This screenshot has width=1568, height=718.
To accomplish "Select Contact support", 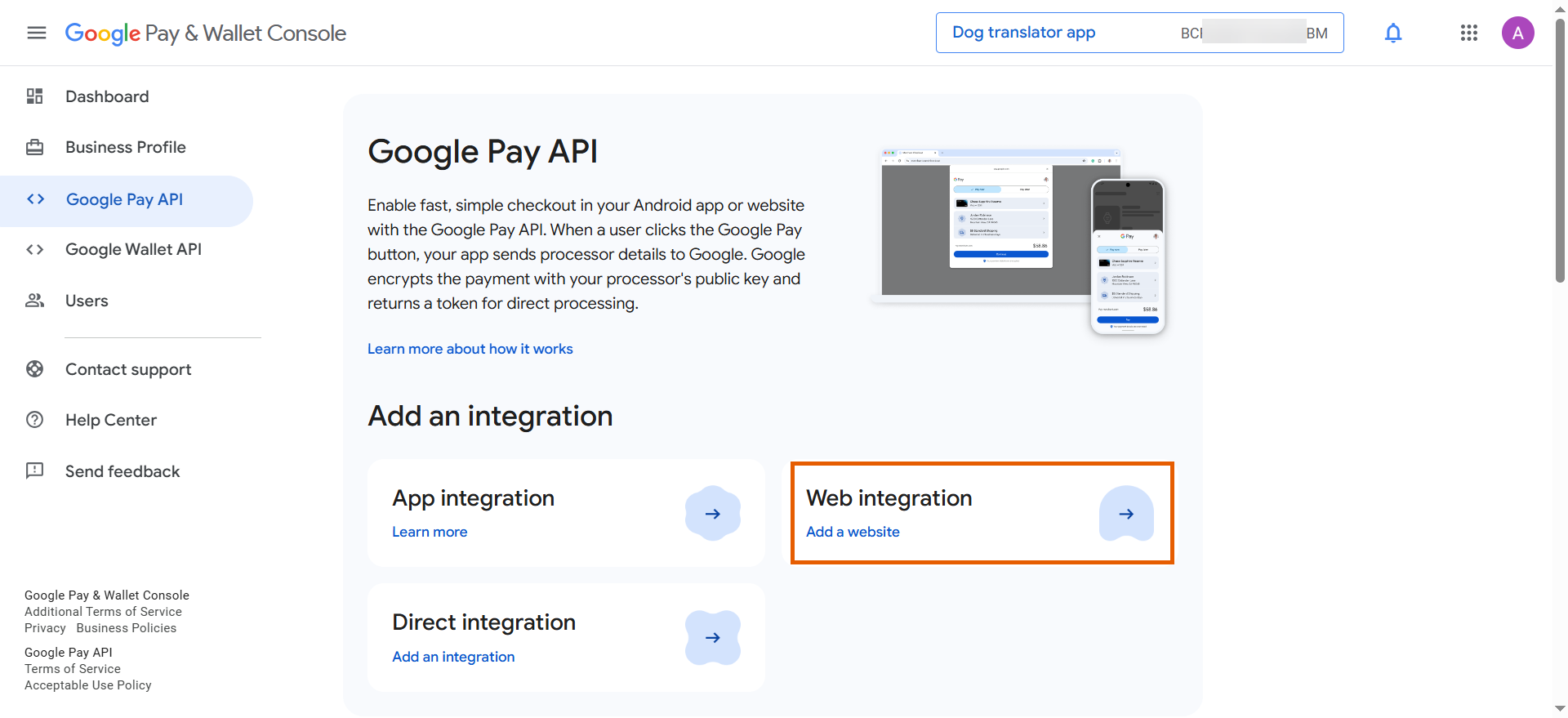I will [127, 369].
